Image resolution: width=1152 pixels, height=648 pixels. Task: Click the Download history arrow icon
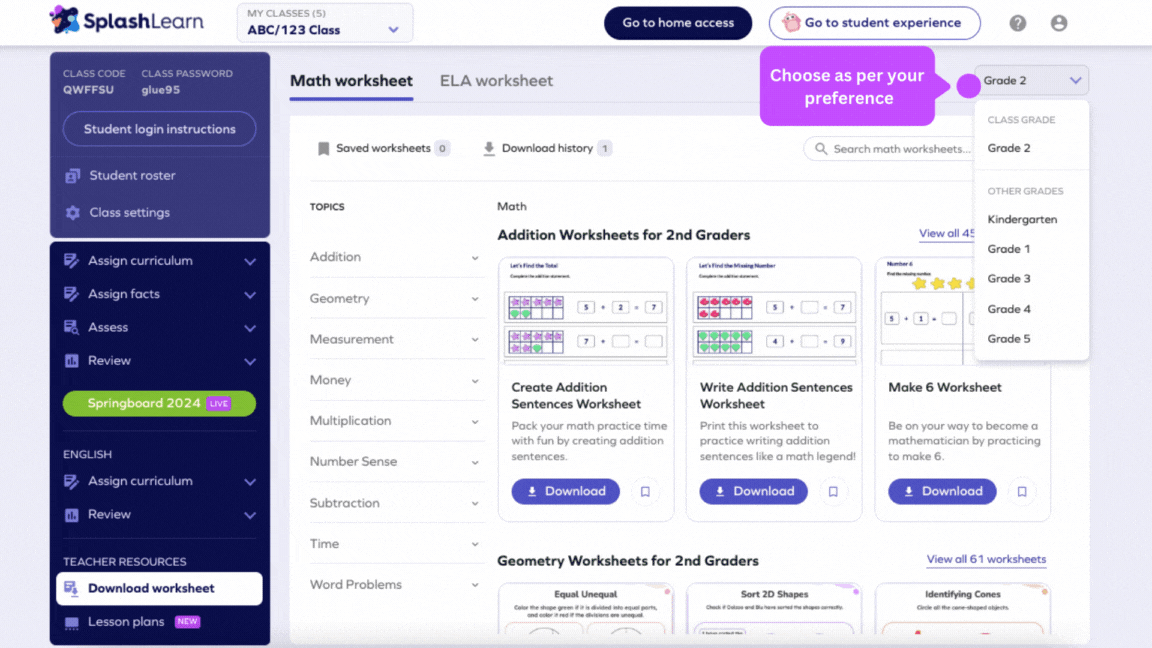pyautogui.click(x=489, y=148)
